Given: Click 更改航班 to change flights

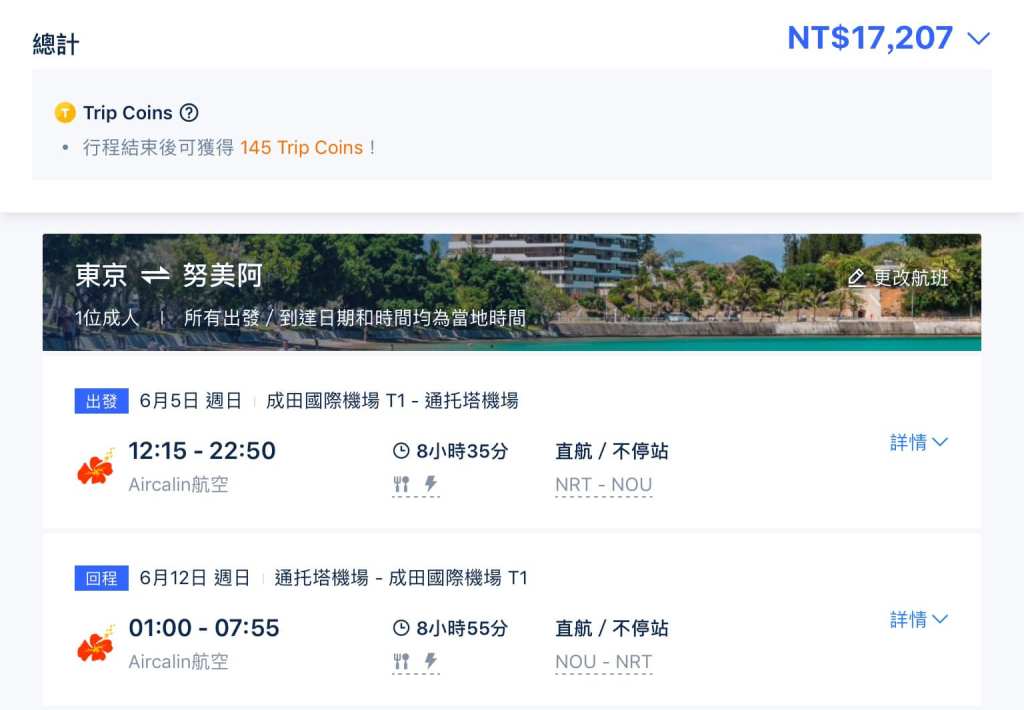Looking at the screenshot, I should point(897,278).
